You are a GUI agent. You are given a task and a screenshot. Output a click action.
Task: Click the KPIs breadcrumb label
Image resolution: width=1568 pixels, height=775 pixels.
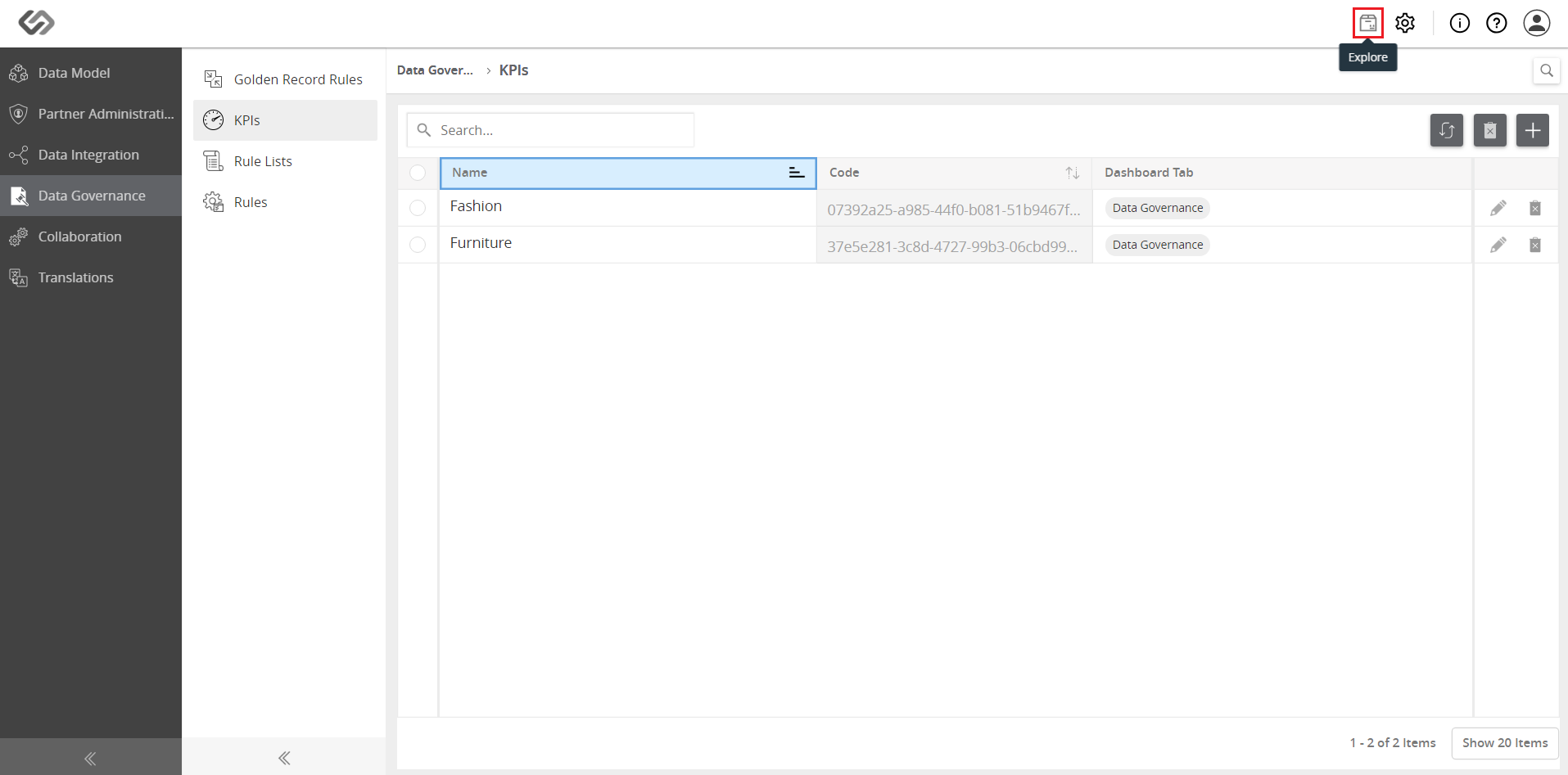pos(513,70)
